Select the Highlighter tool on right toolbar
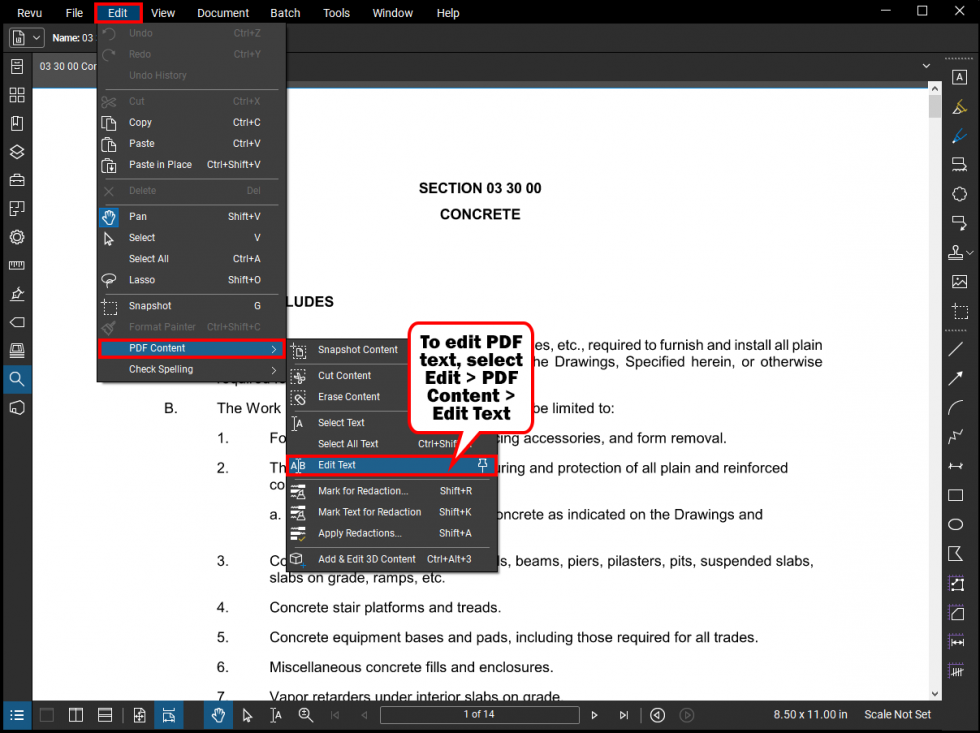 point(959,107)
